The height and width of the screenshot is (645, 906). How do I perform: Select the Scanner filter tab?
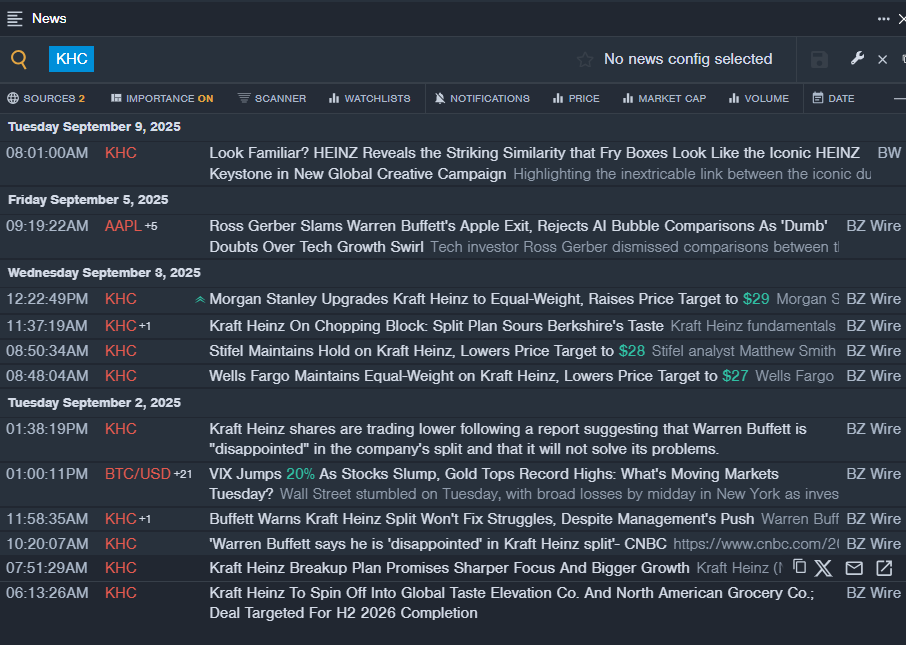[x=272, y=98]
